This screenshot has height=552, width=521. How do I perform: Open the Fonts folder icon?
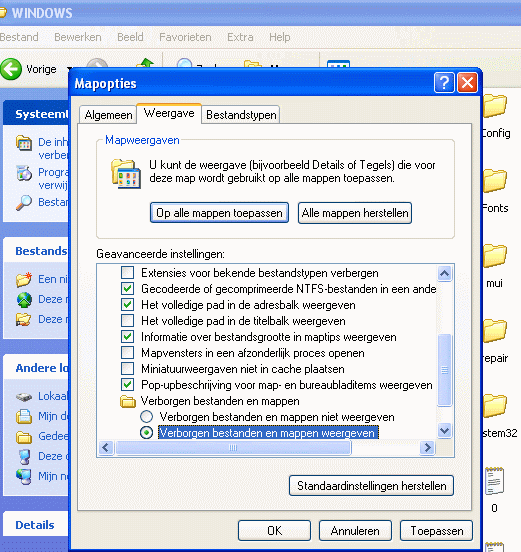(495, 181)
